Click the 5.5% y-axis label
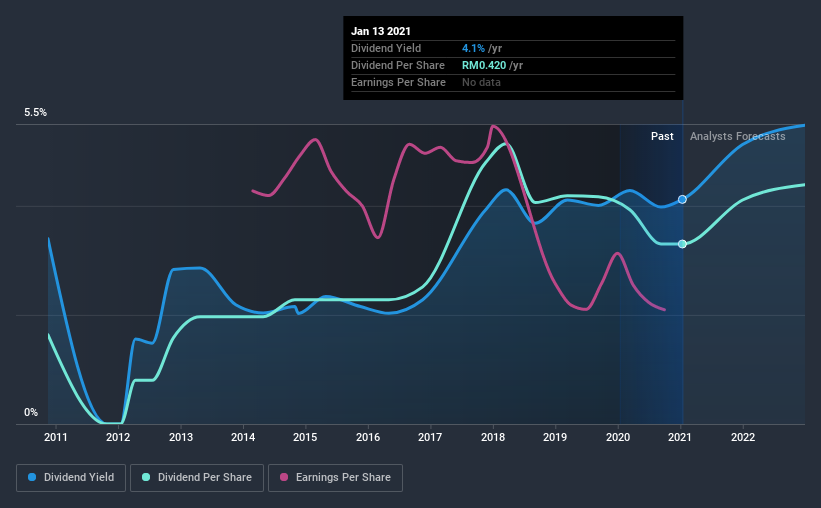The image size is (821, 508). (36, 113)
